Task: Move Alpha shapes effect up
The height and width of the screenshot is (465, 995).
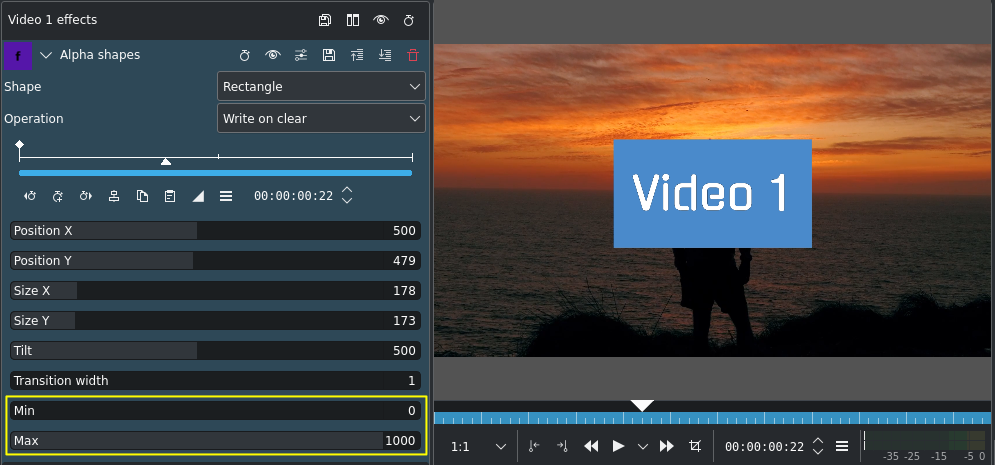Action: [x=357, y=55]
